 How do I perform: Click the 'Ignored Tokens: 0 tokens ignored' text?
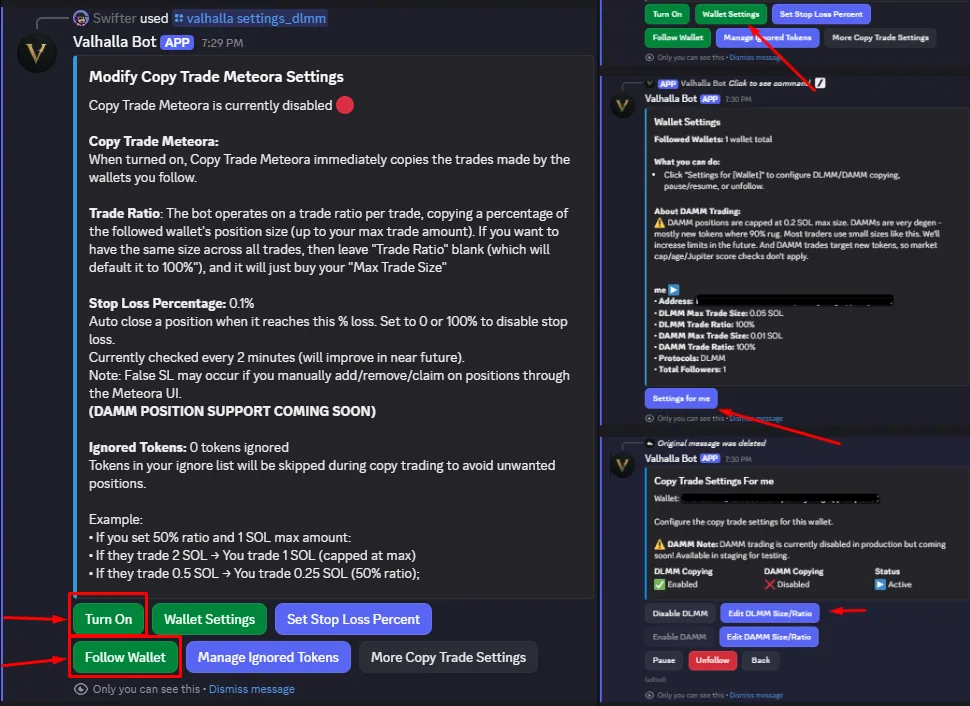(189, 447)
